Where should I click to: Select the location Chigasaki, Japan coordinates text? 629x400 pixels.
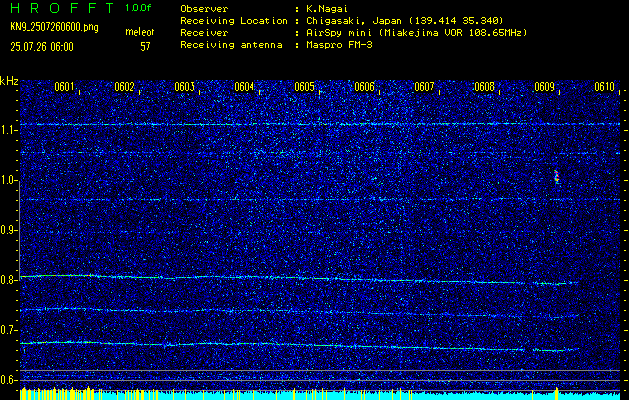pyautogui.click(x=405, y=20)
